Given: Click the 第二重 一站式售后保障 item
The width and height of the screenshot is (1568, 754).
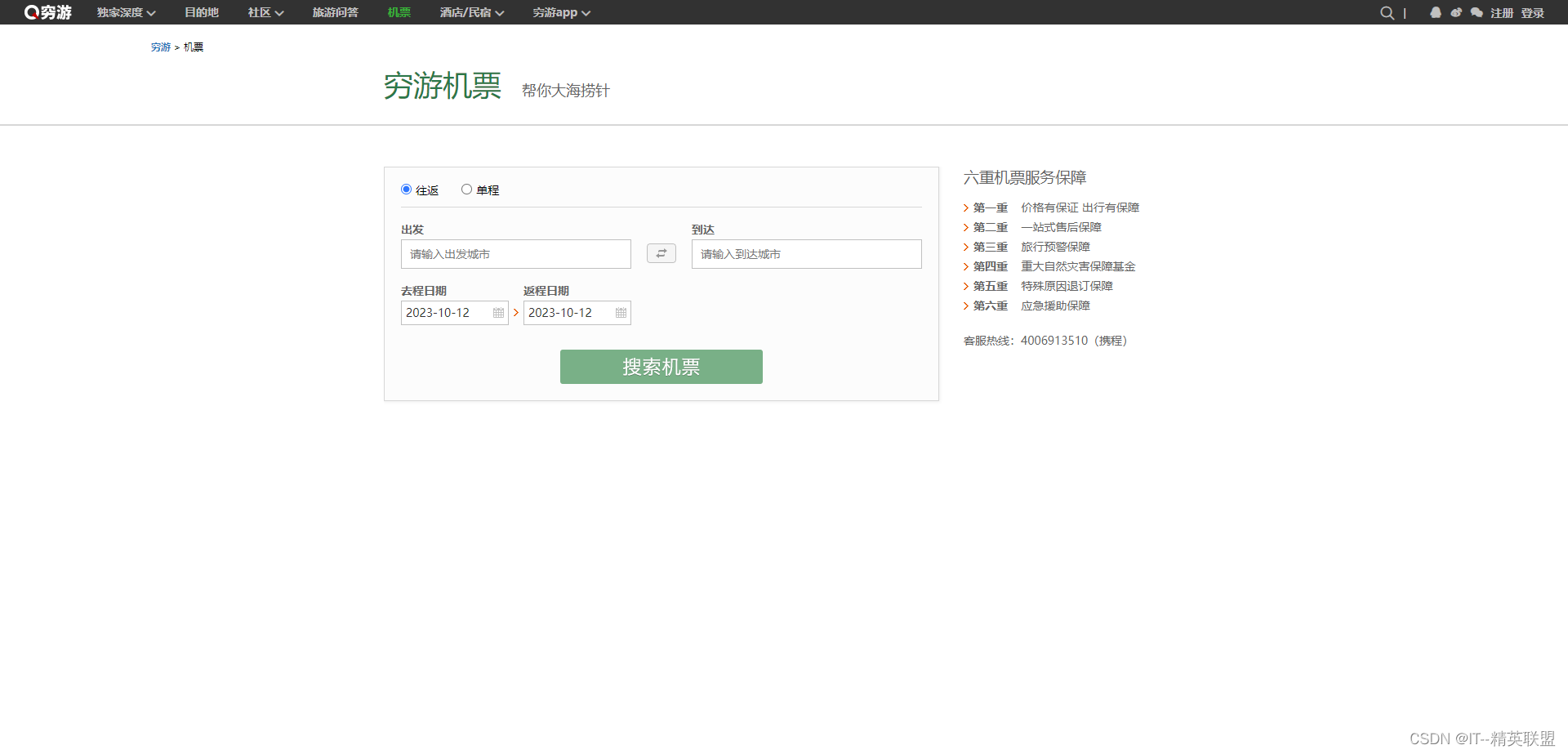Looking at the screenshot, I should tap(1032, 227).
